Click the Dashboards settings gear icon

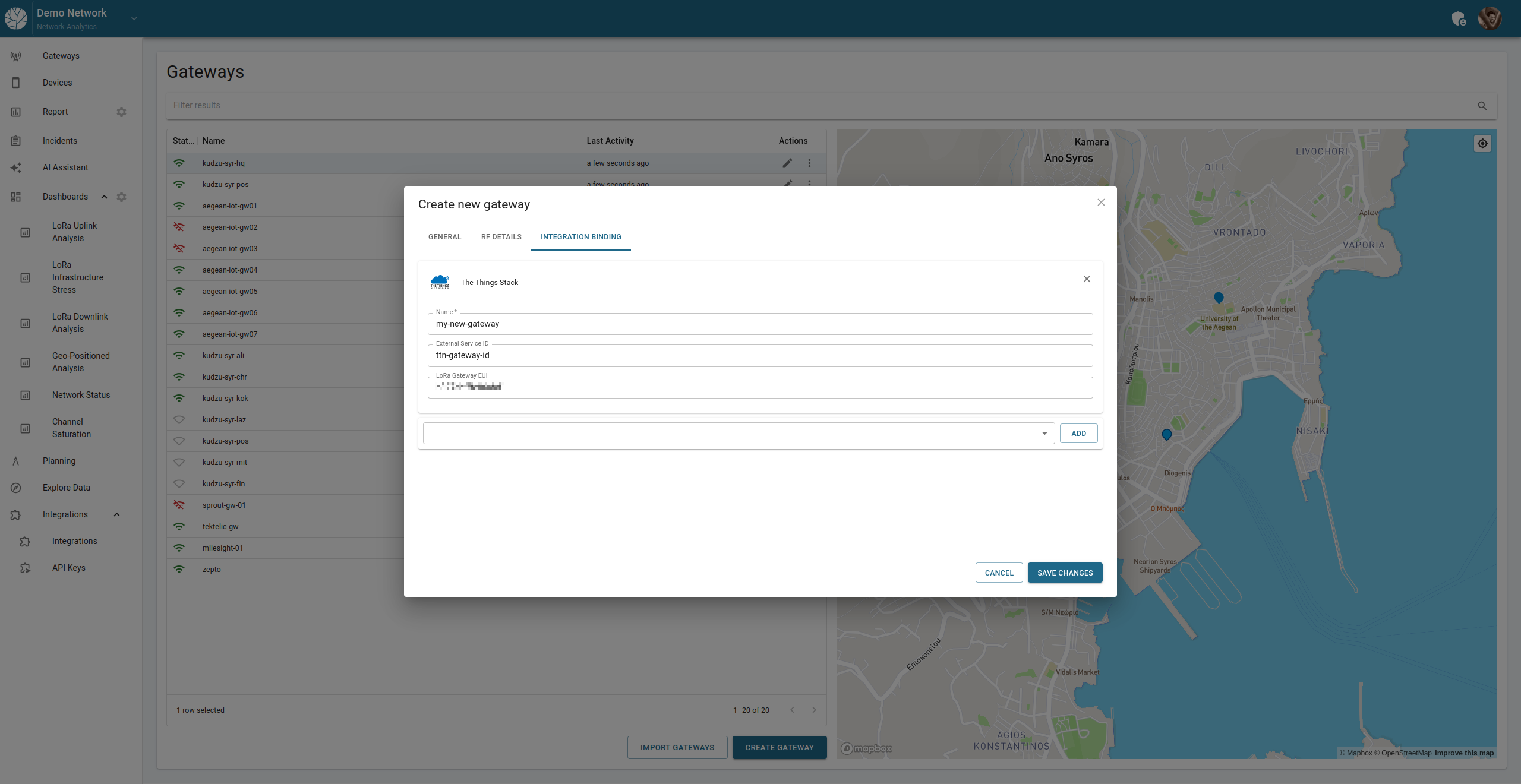click(x=122, y=197)
